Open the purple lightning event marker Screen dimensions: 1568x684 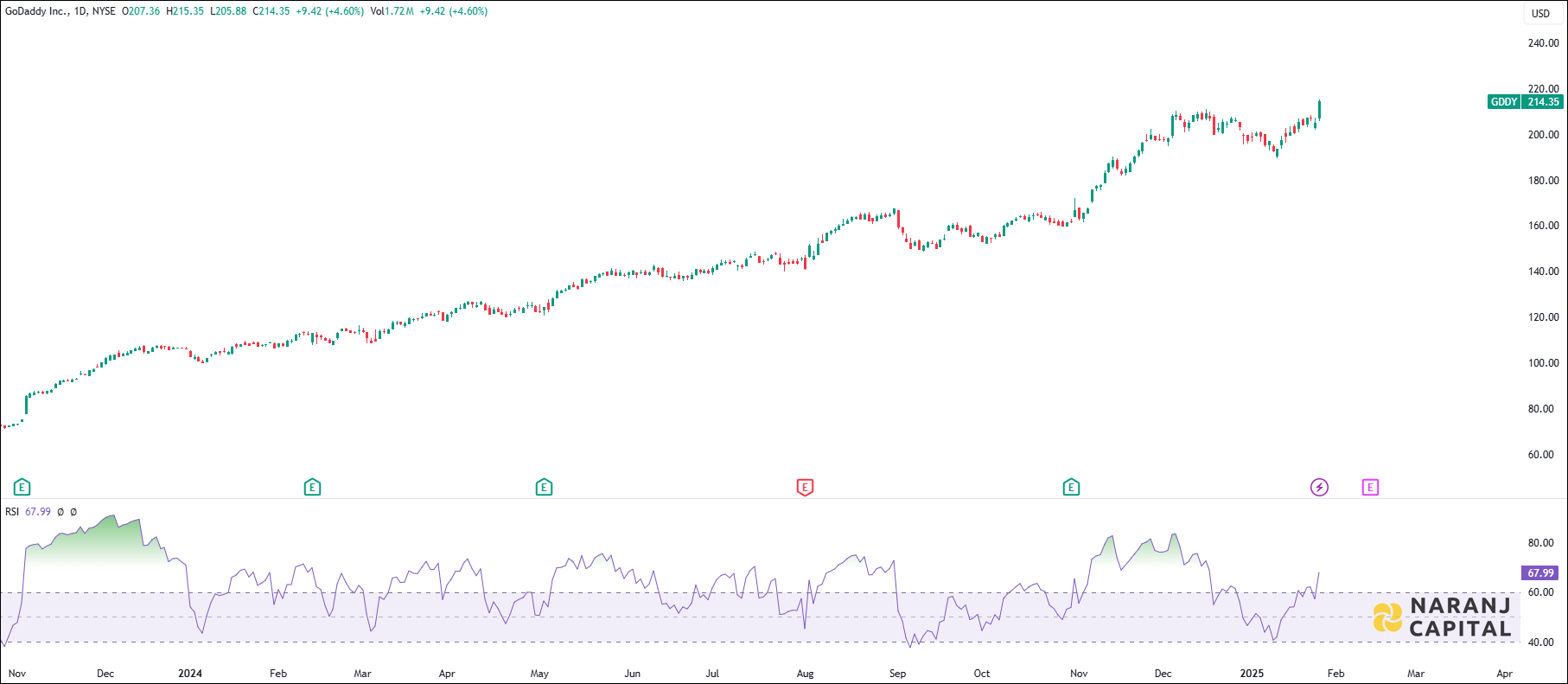coord(1319,488)
